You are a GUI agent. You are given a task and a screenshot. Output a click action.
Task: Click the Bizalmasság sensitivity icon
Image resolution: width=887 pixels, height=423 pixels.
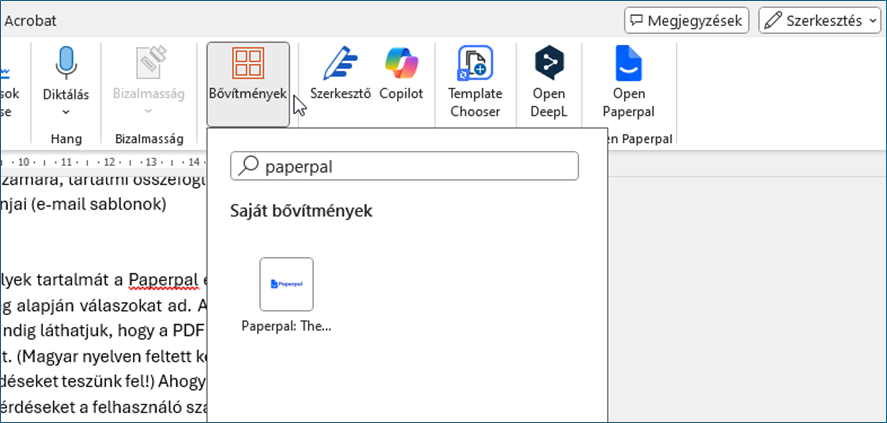pos(149,62)
